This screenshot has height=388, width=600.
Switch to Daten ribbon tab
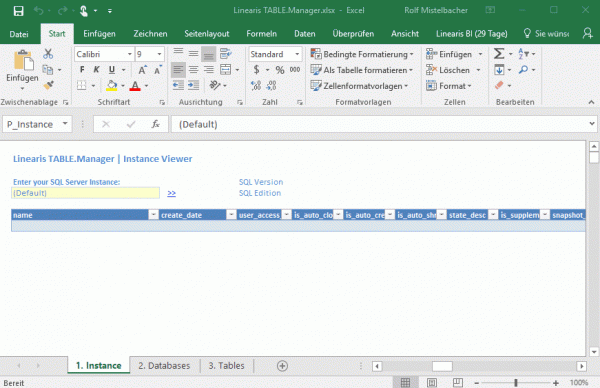coord(305,34)
